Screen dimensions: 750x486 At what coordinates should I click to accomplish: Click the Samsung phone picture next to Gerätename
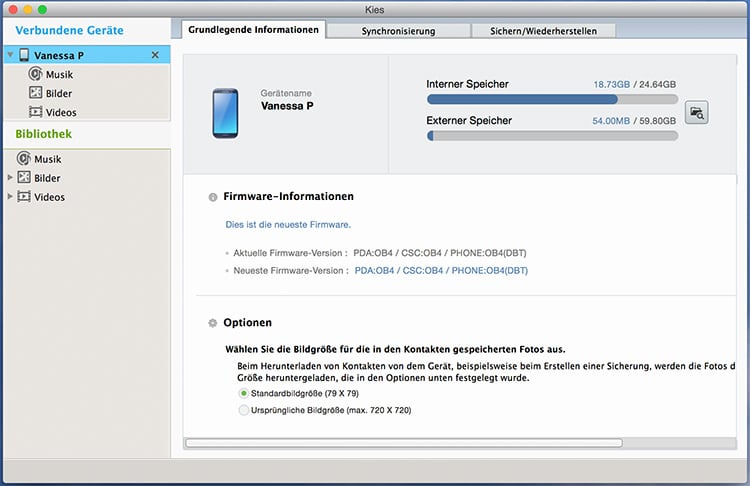[225, 113]
